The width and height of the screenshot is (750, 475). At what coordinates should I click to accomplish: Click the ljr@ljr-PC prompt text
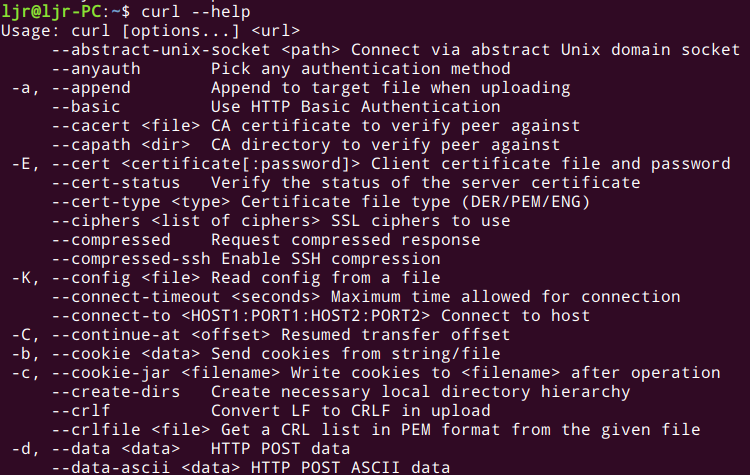51,11
